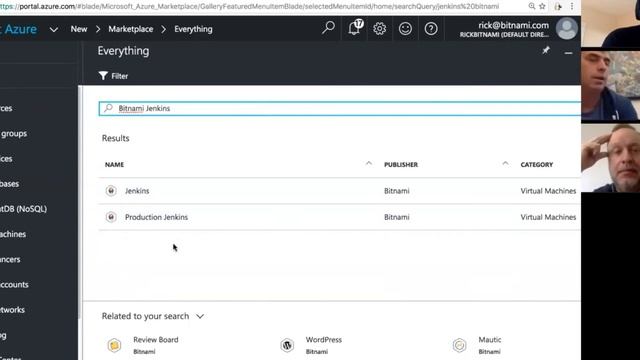
Task: Expand the Azure dropdown chevron
Action: click(53, 29)
